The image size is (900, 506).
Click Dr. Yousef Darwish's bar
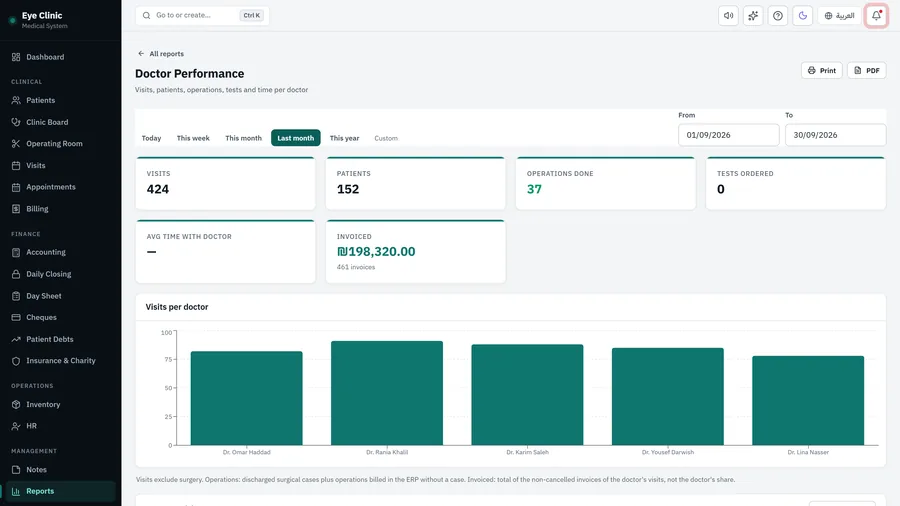pos(668,396)
